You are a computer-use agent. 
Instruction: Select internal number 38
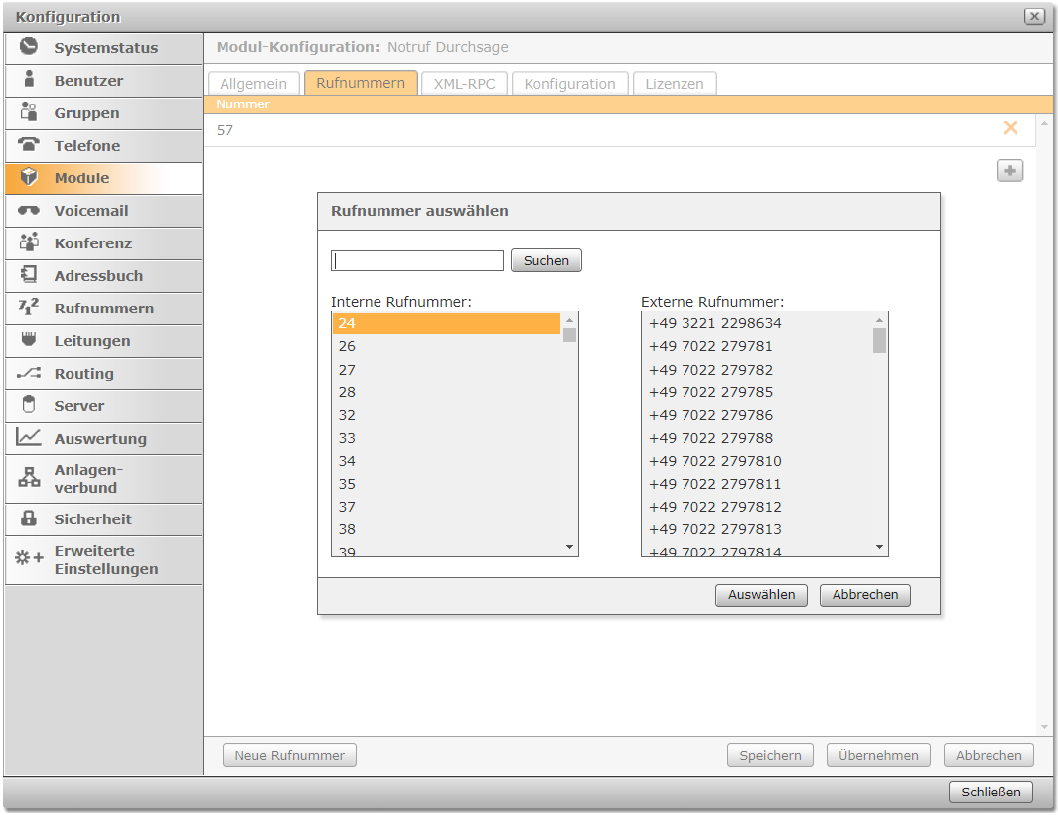tap(447, 529)
